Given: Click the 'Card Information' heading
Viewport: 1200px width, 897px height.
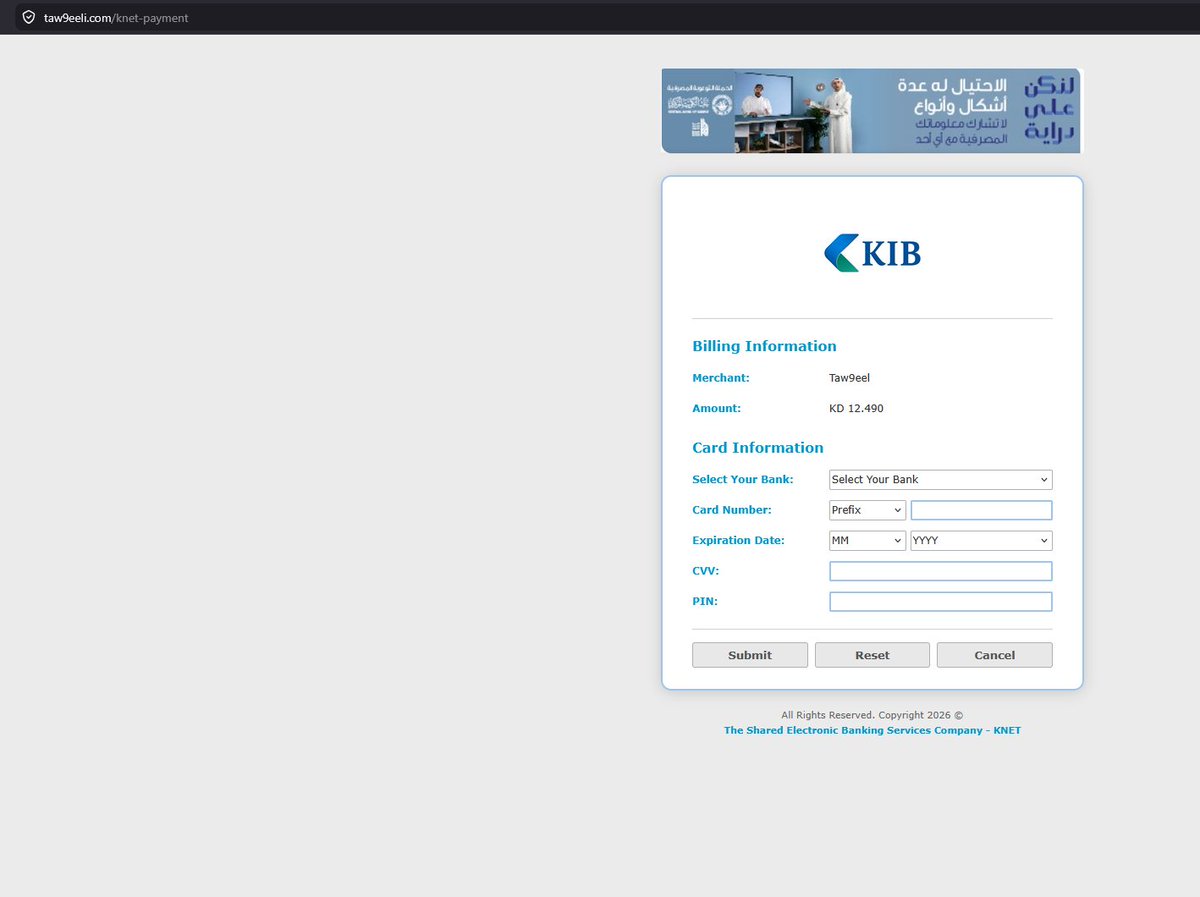Looking at the screenshot, I should (x=758, y=448).
